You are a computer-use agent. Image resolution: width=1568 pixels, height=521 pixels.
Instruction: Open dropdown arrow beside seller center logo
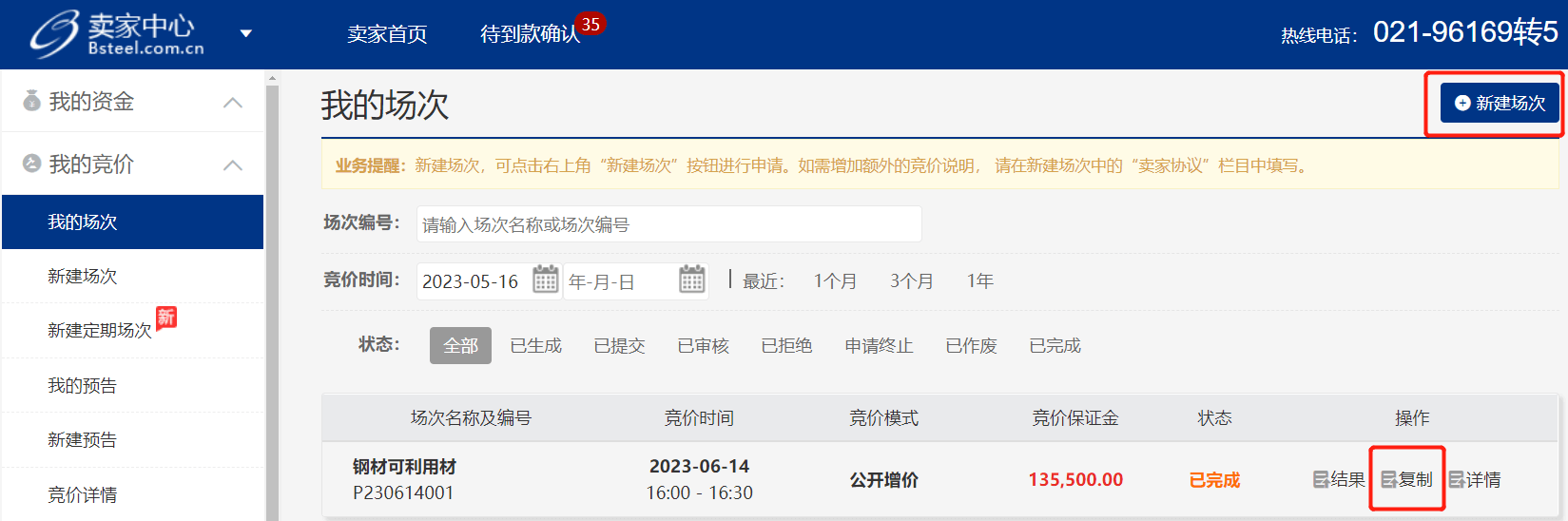point(246,34)
